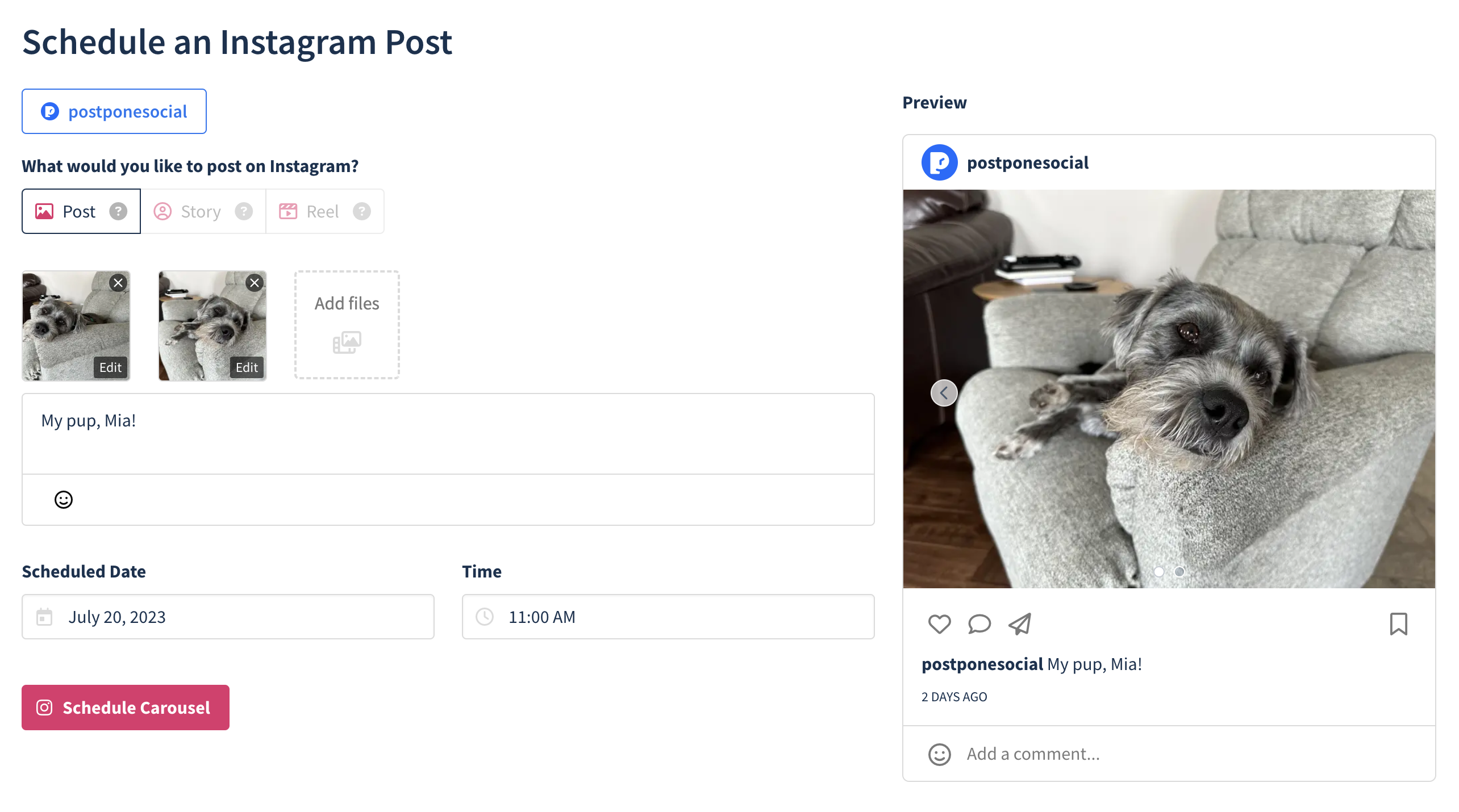Click the help icon next to Post
This screenshot has height=812, width=1459.
coord(118,211)
